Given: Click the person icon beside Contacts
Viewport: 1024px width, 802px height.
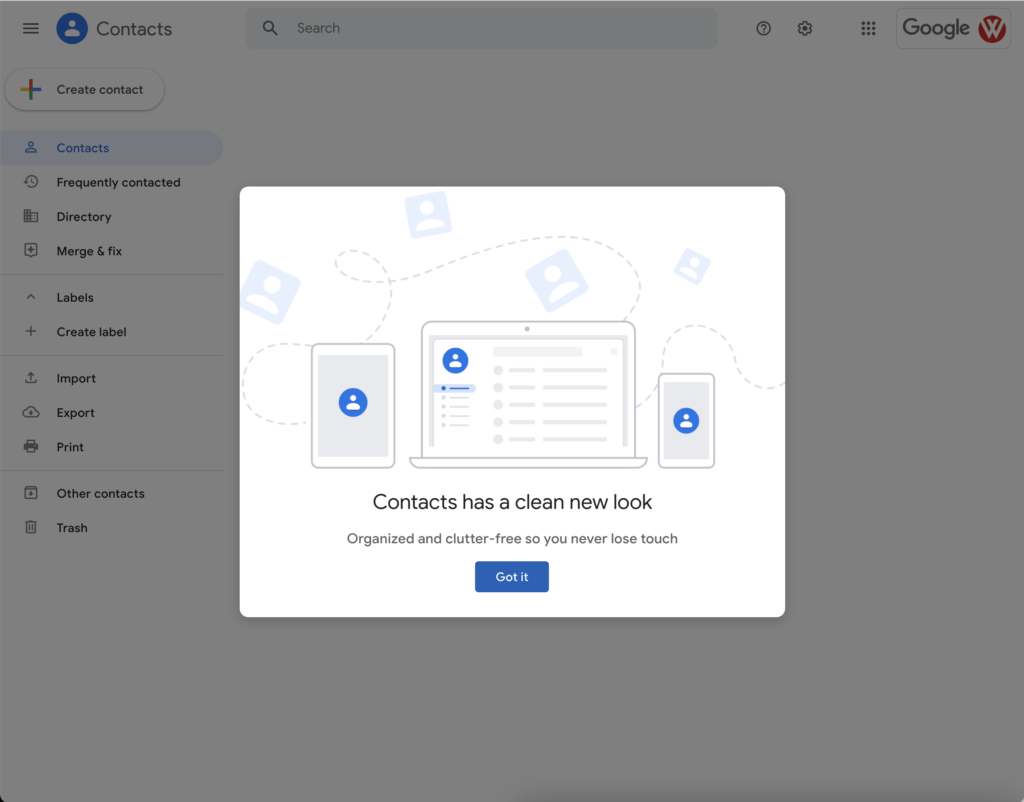Looking at the screenshot, I should point(31,148).
